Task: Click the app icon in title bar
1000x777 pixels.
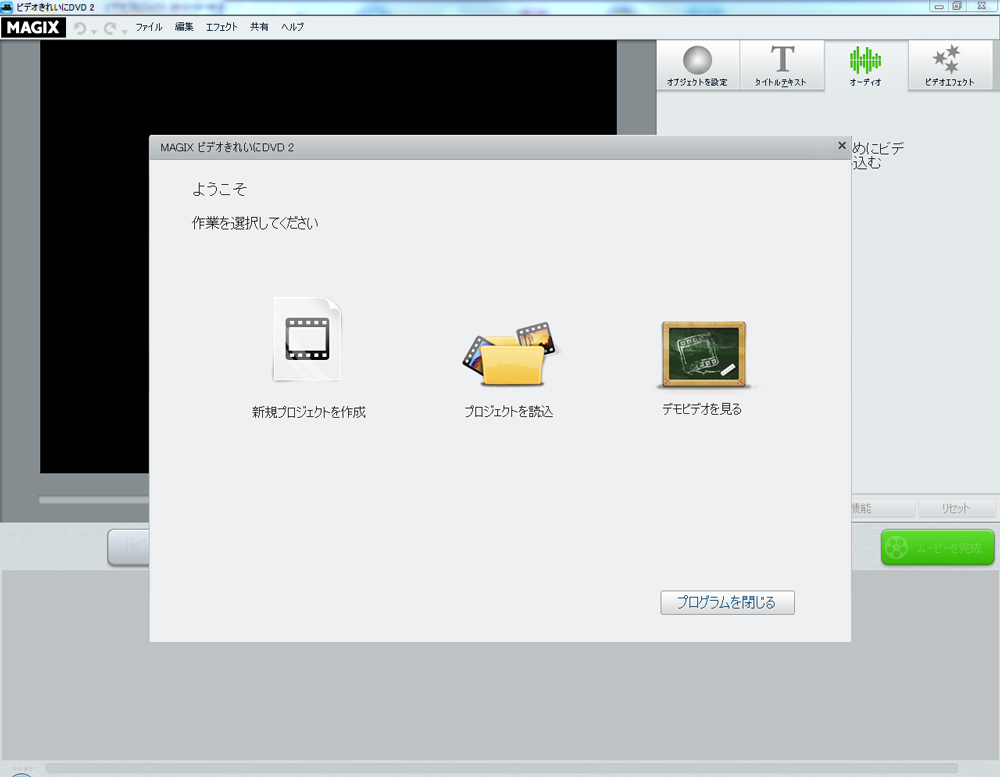Action: (x=7, y=7)
